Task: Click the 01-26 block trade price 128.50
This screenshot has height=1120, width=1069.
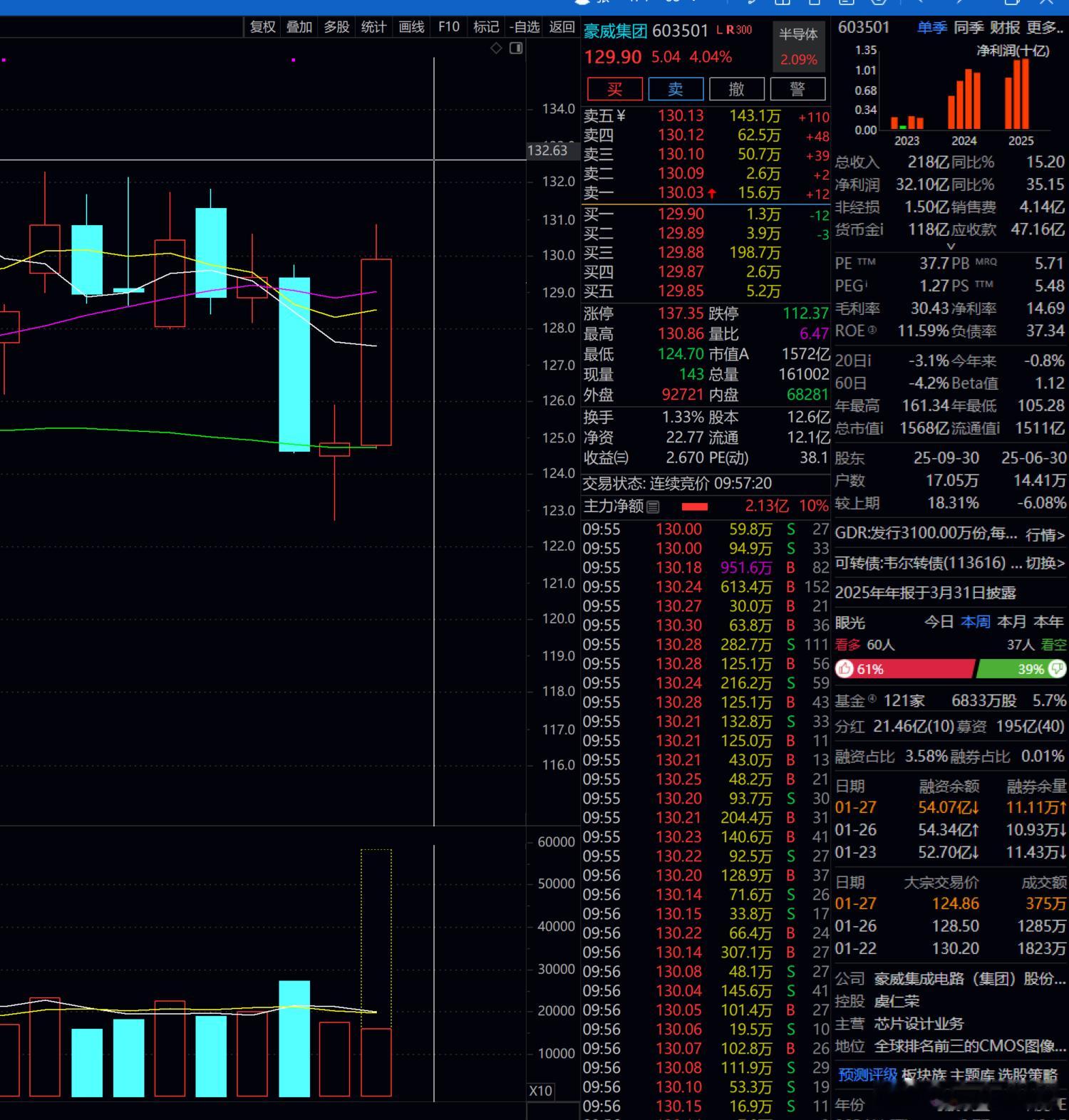Action: 956,926
